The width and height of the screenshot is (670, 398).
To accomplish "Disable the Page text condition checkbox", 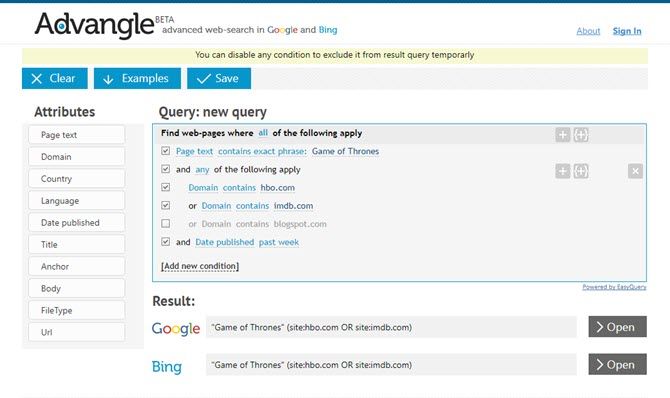I will point(166,151).
